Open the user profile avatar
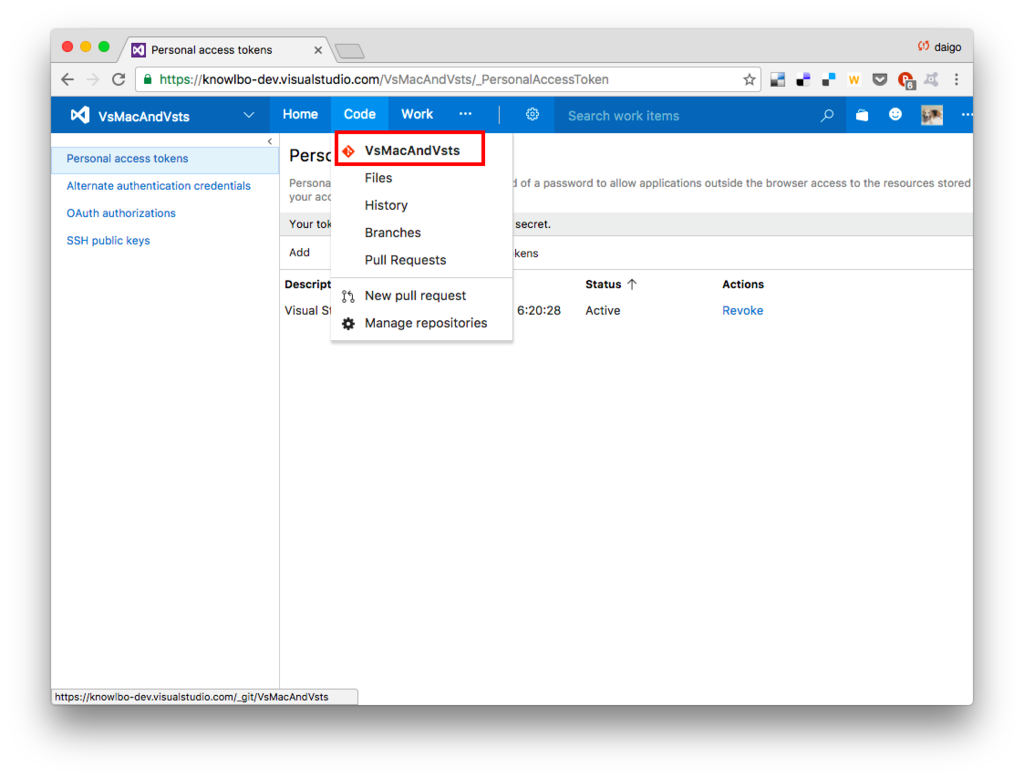The image size is (1024, 778). tap(931, 115)
